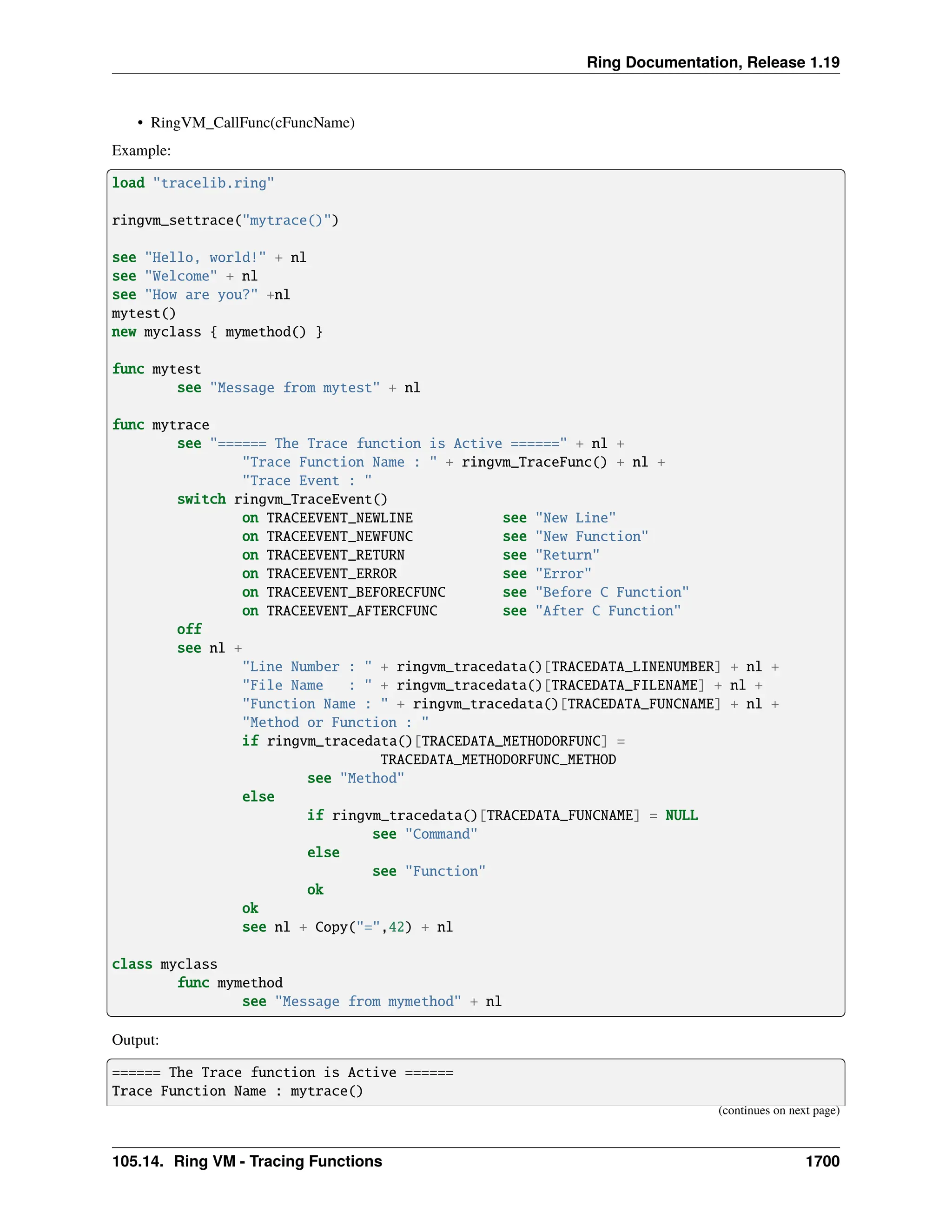Click the line see "Method"
Screen dimensions: 952x1232
[356, 778]
